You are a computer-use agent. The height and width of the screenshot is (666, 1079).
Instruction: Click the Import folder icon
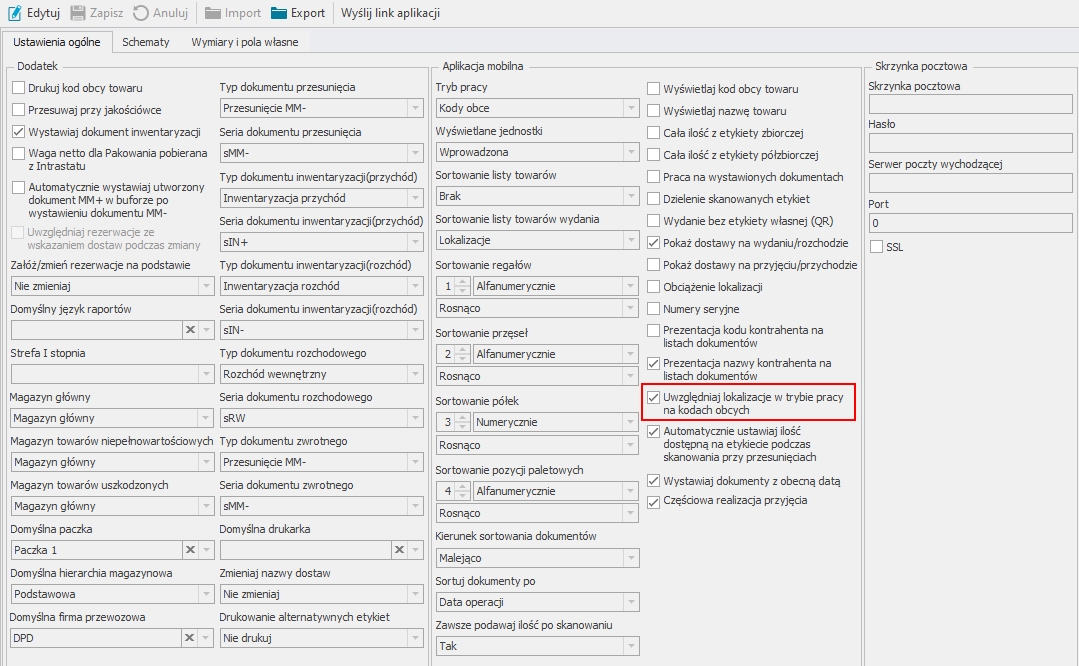point(213,13)
